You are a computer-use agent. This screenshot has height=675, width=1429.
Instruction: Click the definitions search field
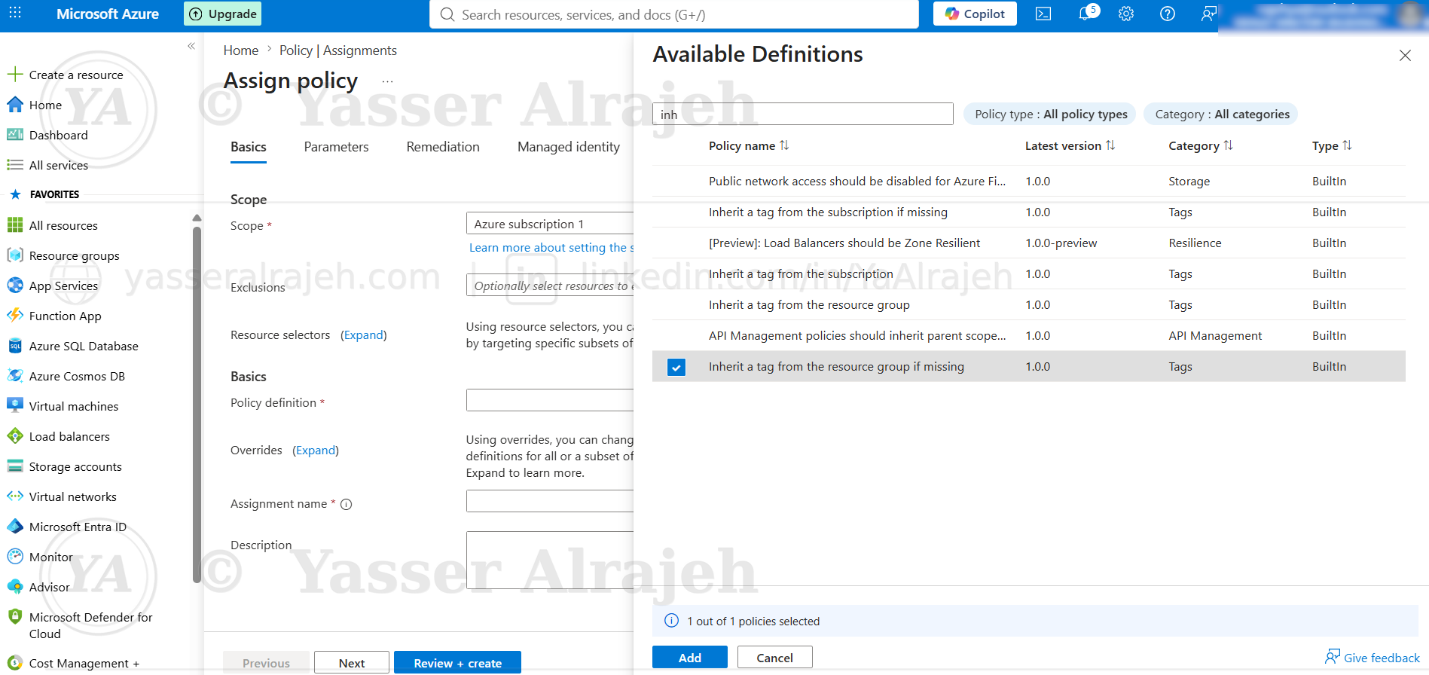click(803, 114)
